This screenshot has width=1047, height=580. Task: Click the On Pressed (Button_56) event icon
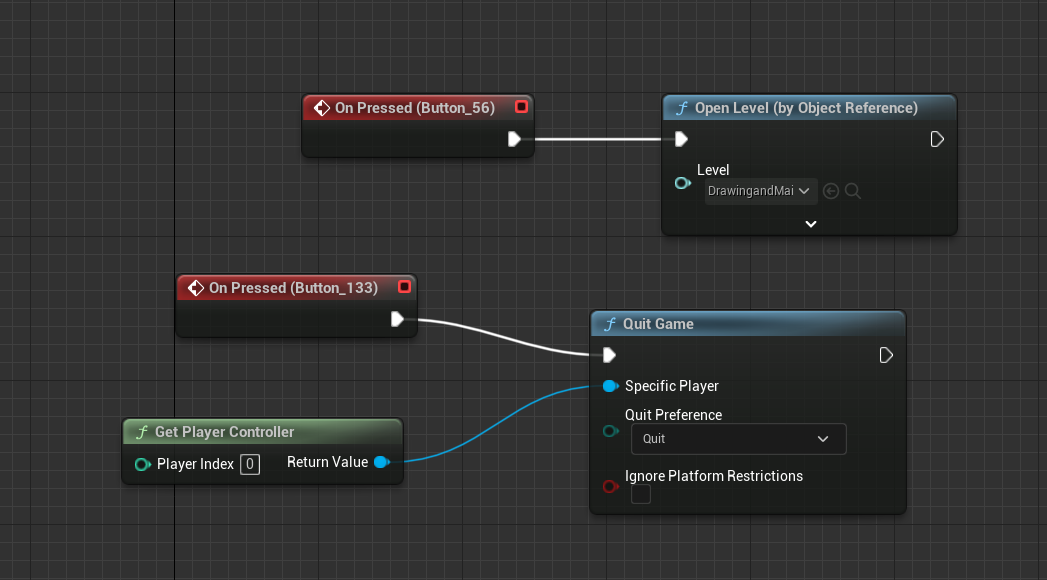tap(322, 108)
